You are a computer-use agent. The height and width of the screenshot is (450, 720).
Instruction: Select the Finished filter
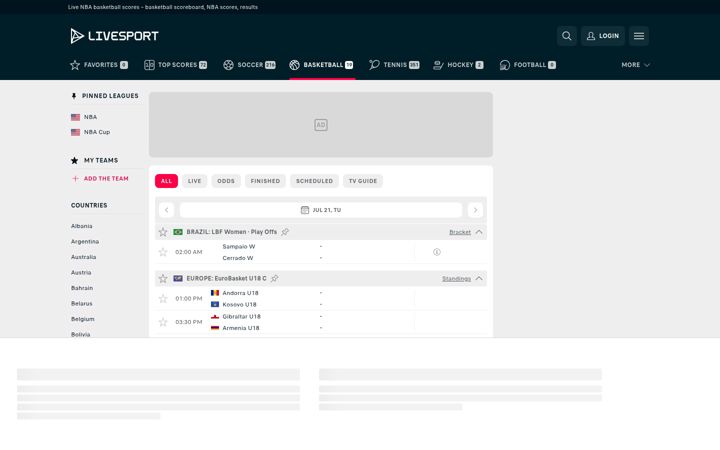265,181
